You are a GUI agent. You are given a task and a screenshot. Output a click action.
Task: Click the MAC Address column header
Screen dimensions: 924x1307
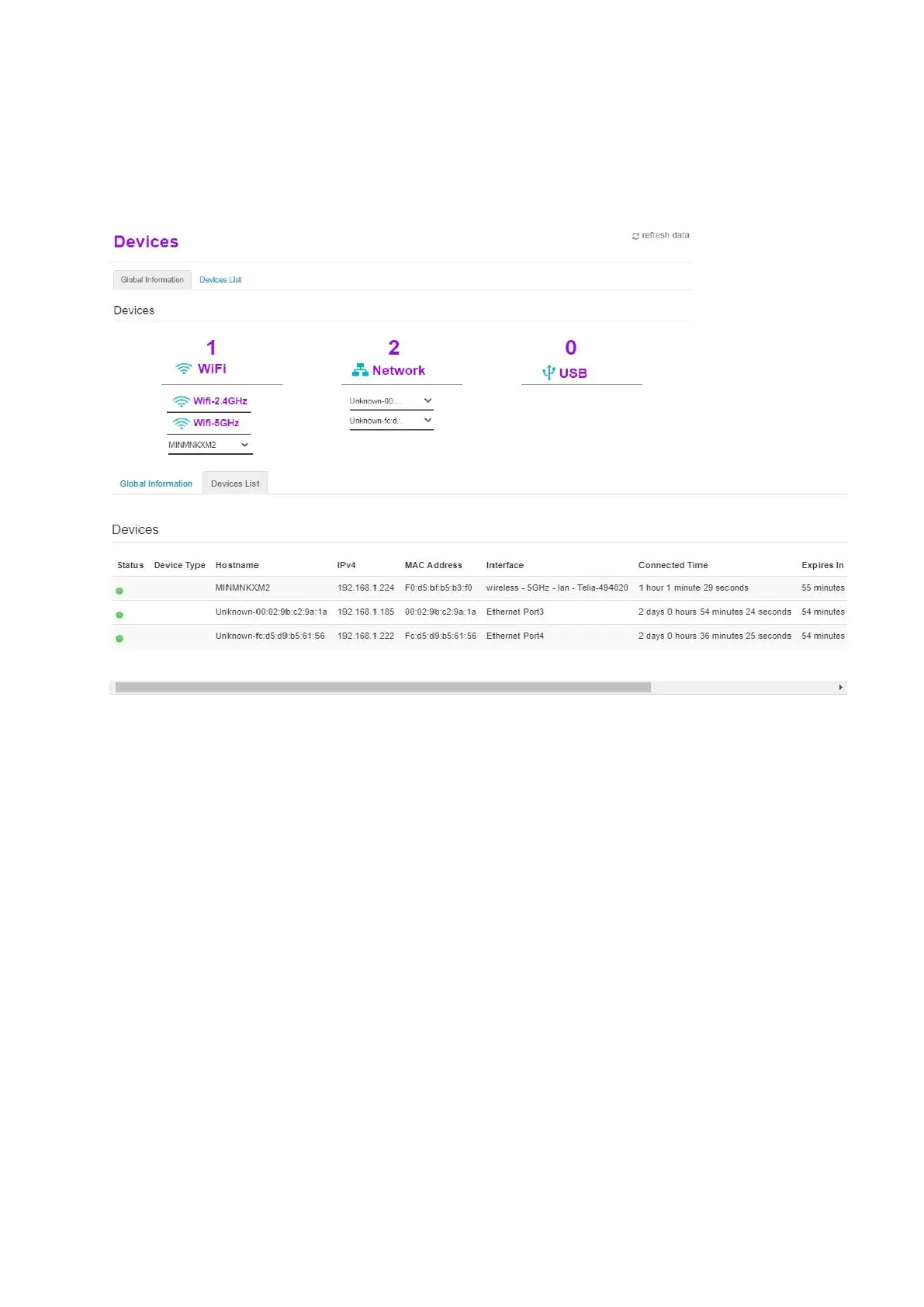coord(434,565)
